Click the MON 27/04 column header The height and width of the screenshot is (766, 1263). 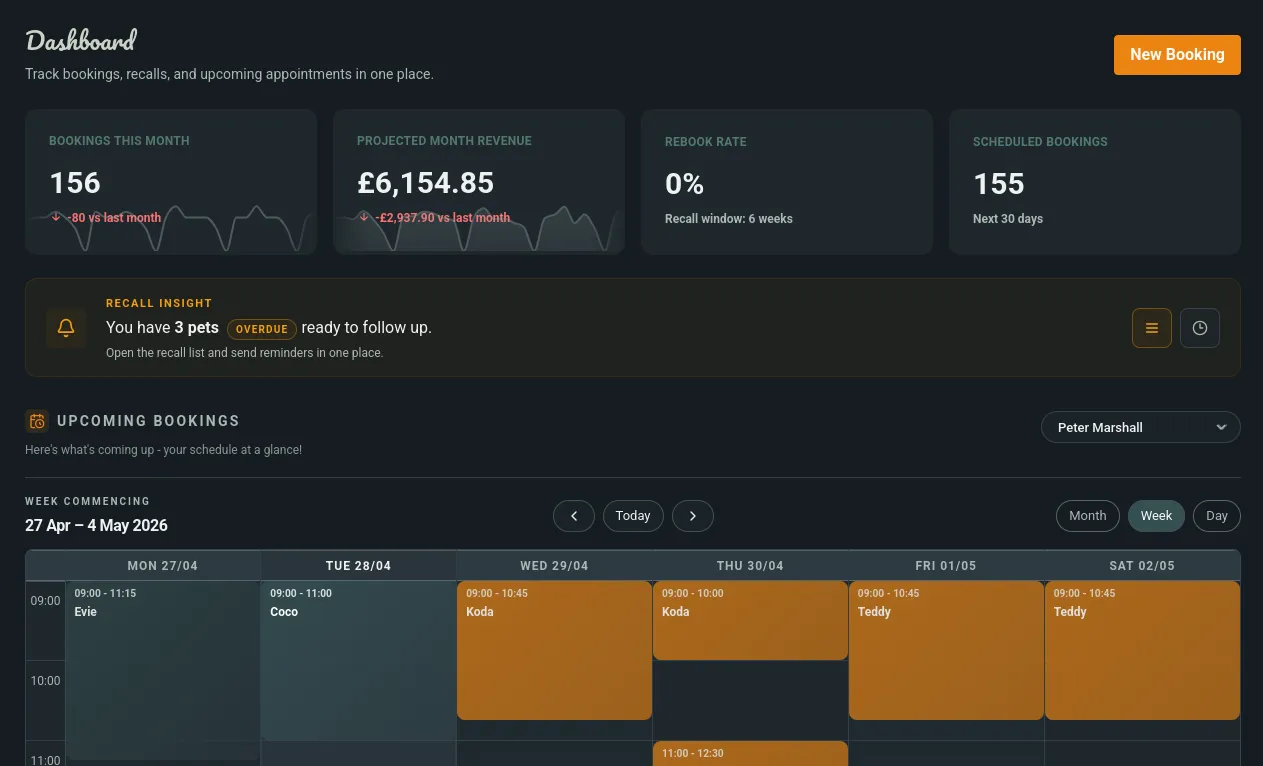163,566
